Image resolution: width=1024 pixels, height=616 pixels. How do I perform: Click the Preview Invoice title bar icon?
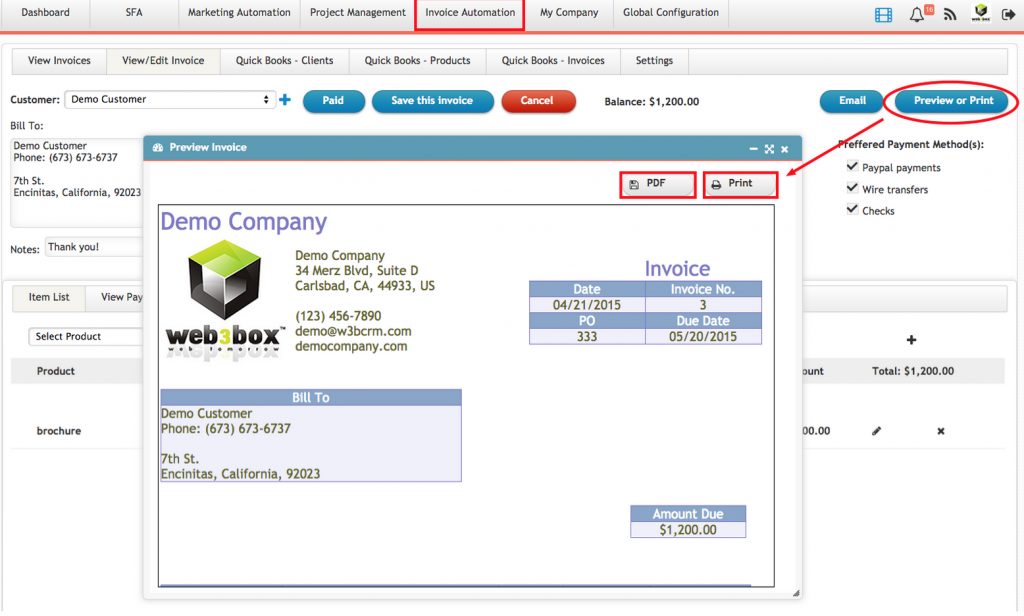click(157, 148)
